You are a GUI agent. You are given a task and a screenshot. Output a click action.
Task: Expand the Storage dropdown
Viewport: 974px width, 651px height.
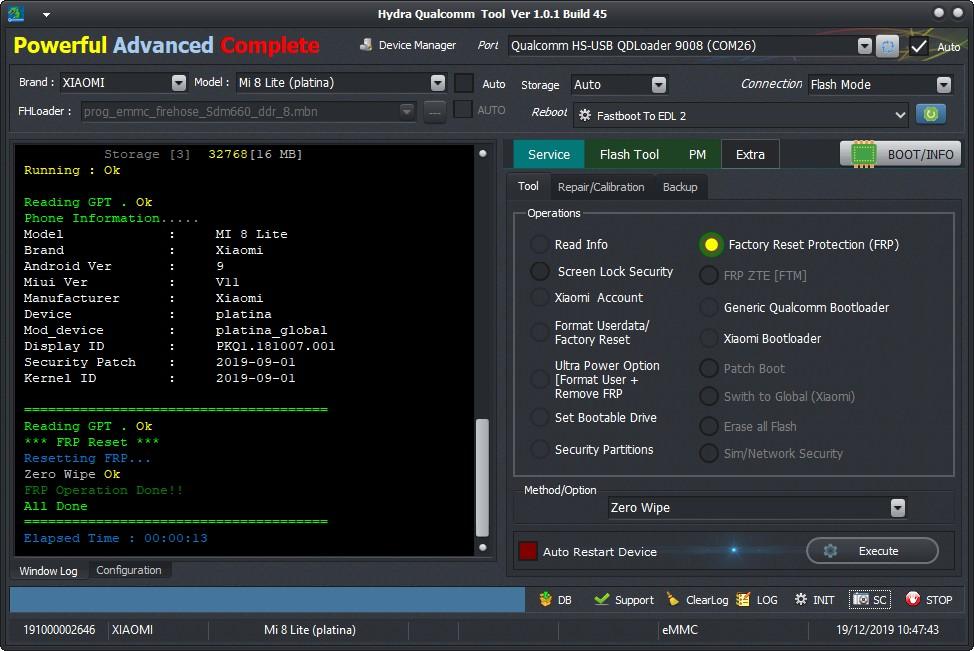click(x=659, y=84)
